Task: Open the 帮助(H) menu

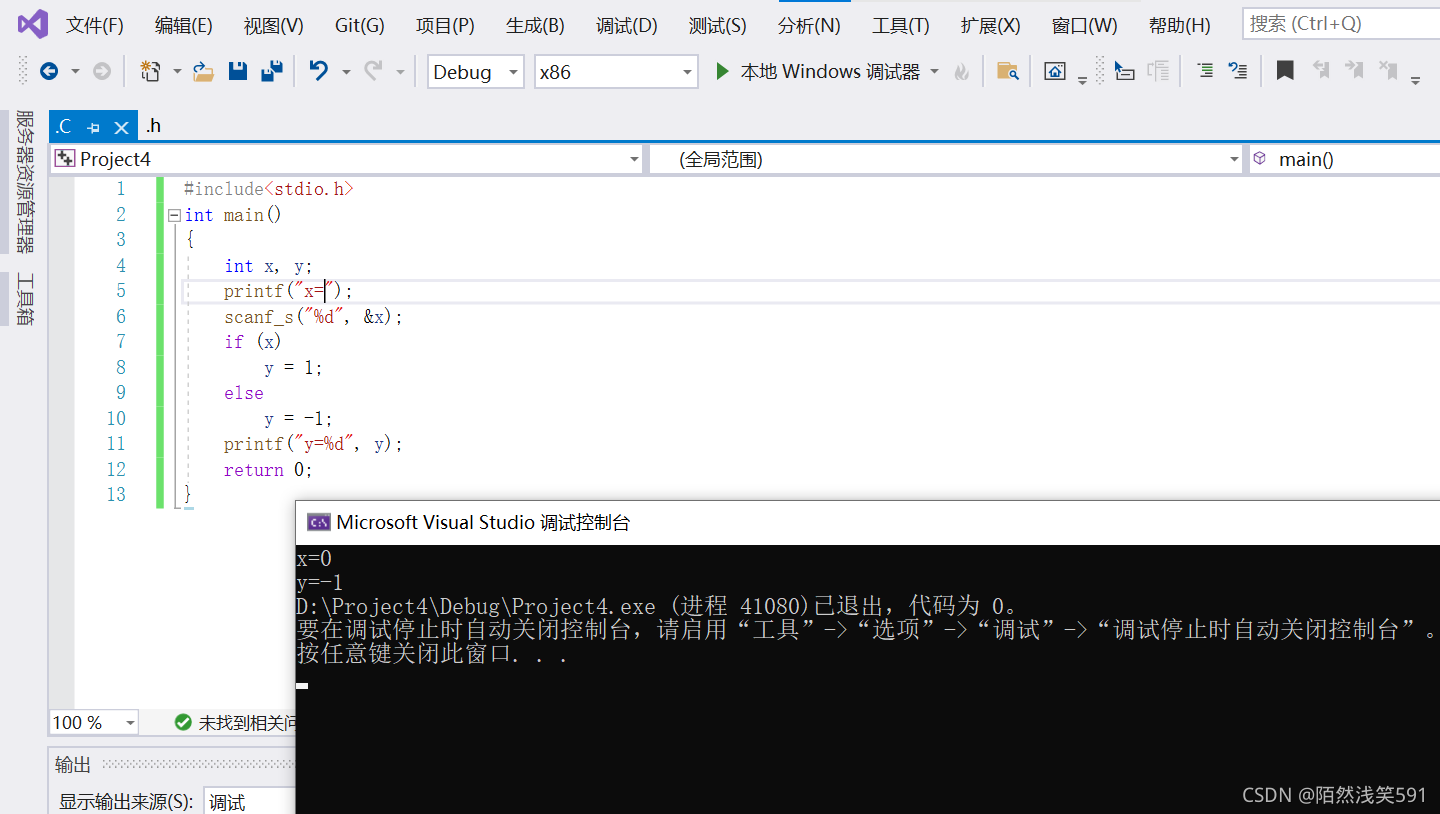Action: pyautogui.click(x=1179, y=25)
